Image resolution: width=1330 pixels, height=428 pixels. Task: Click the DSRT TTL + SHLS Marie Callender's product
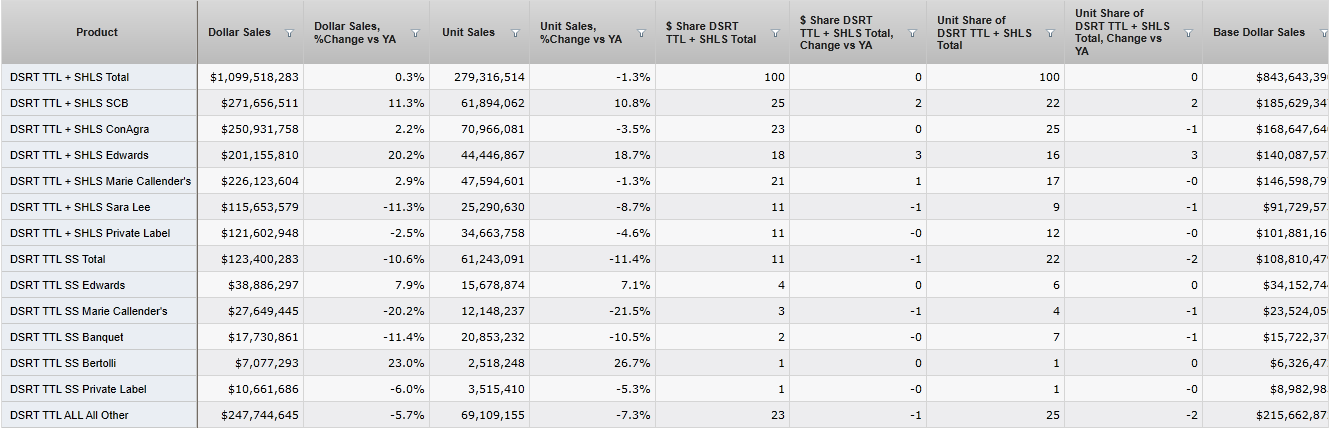pos(100,181)
